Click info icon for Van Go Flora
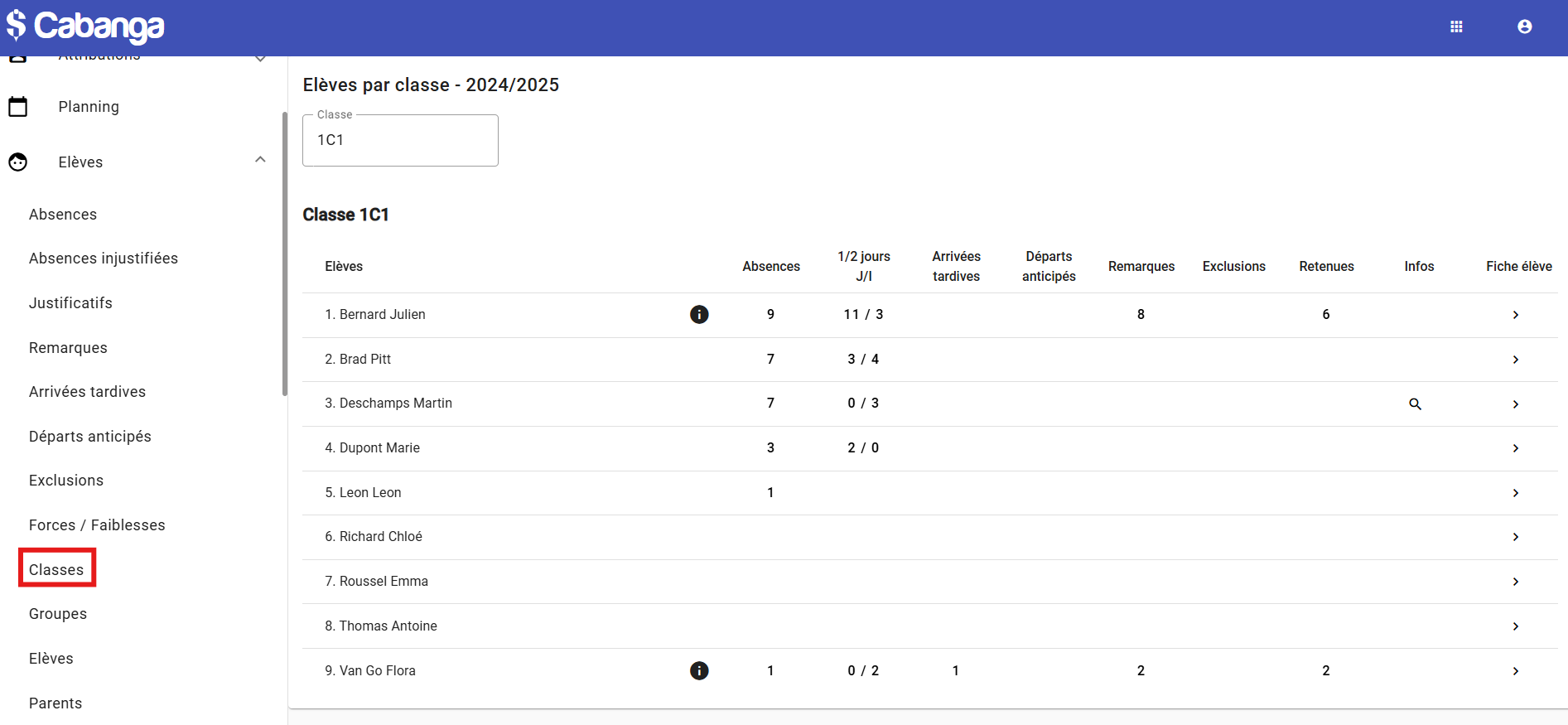This screenshot has height=725, width=1568. pos(699,671)
